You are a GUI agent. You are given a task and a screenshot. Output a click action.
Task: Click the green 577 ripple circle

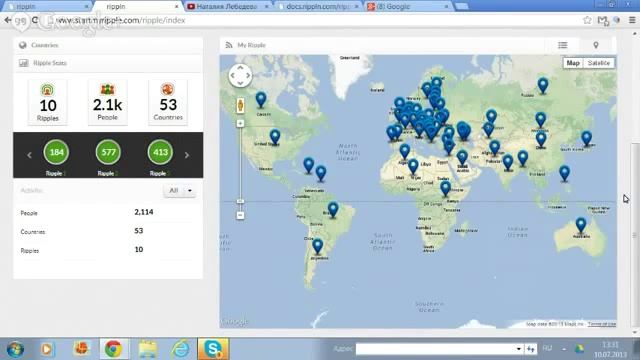pyautogui.click(x=108, y=152)
